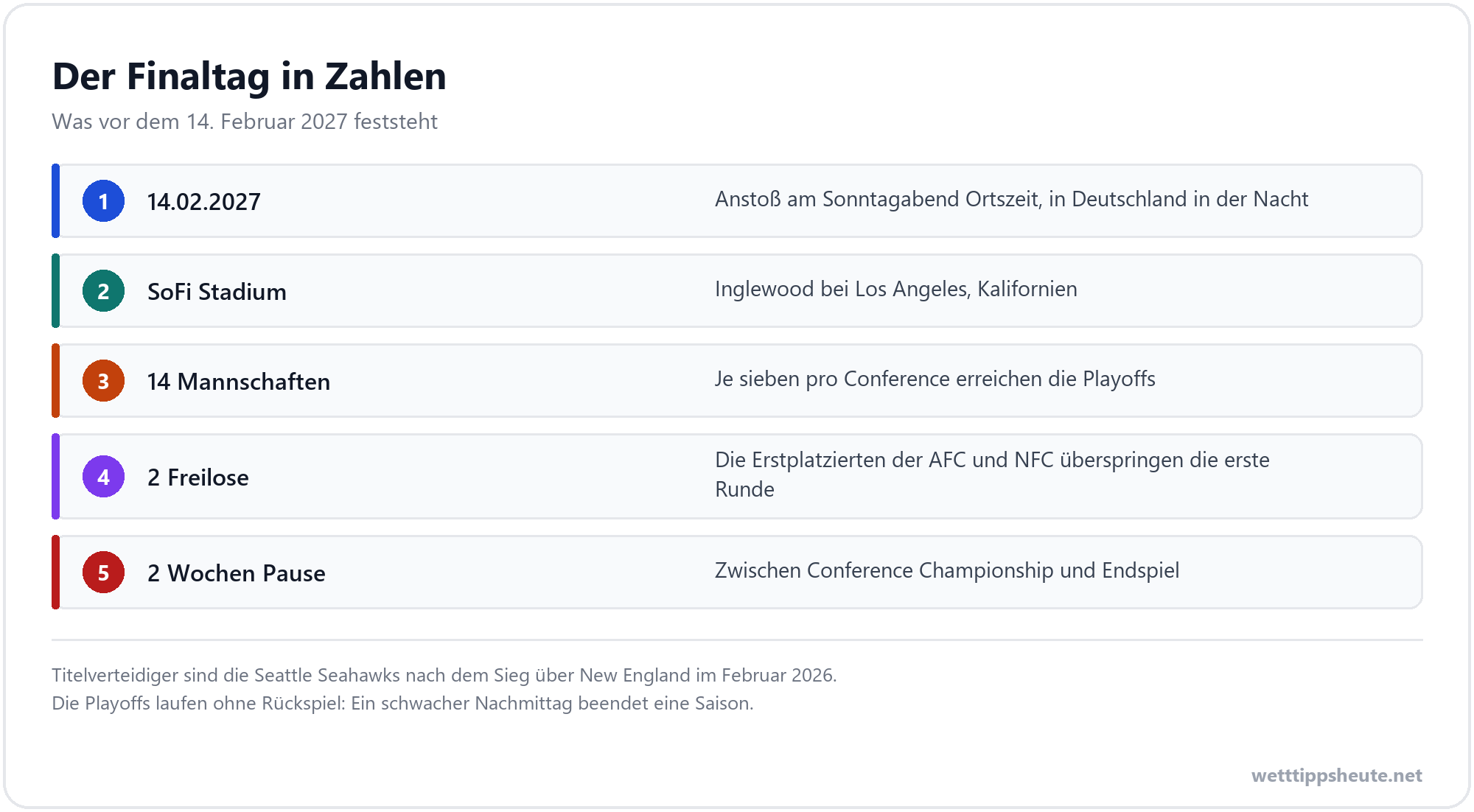Open the wetttippsheute.net watermark link
This screenshot has height=812, width=1474.
coord(1337,775)
